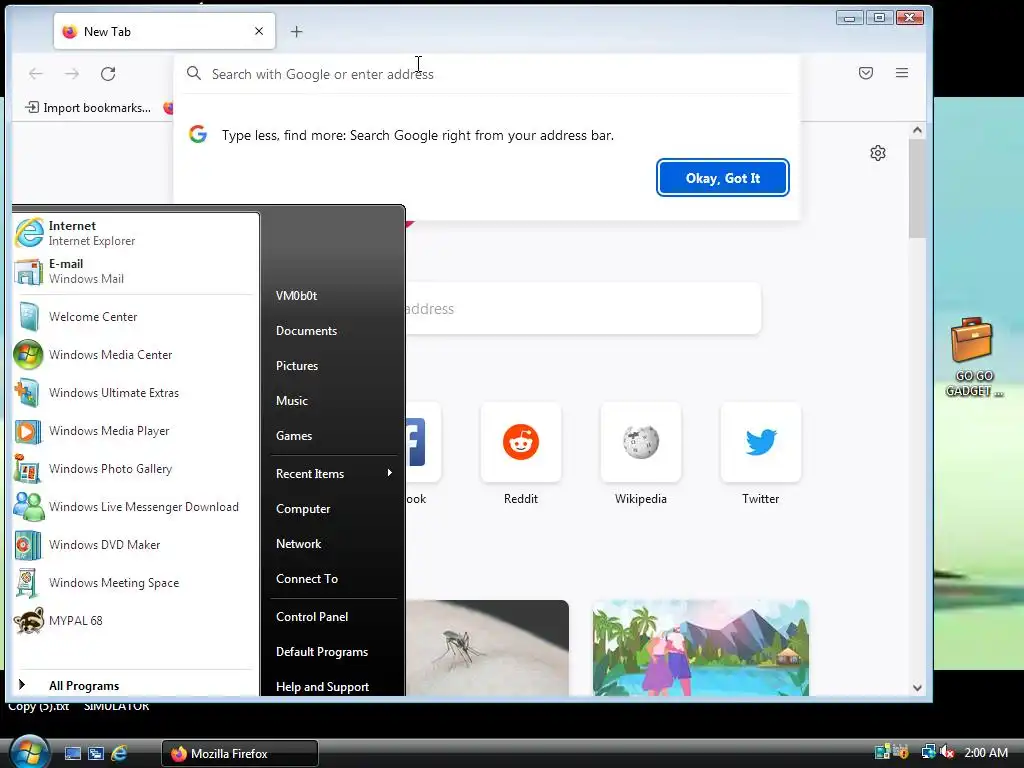Open new tab with plus button
The height and width of the screenshot is (768, 1024).
point(296,31)
